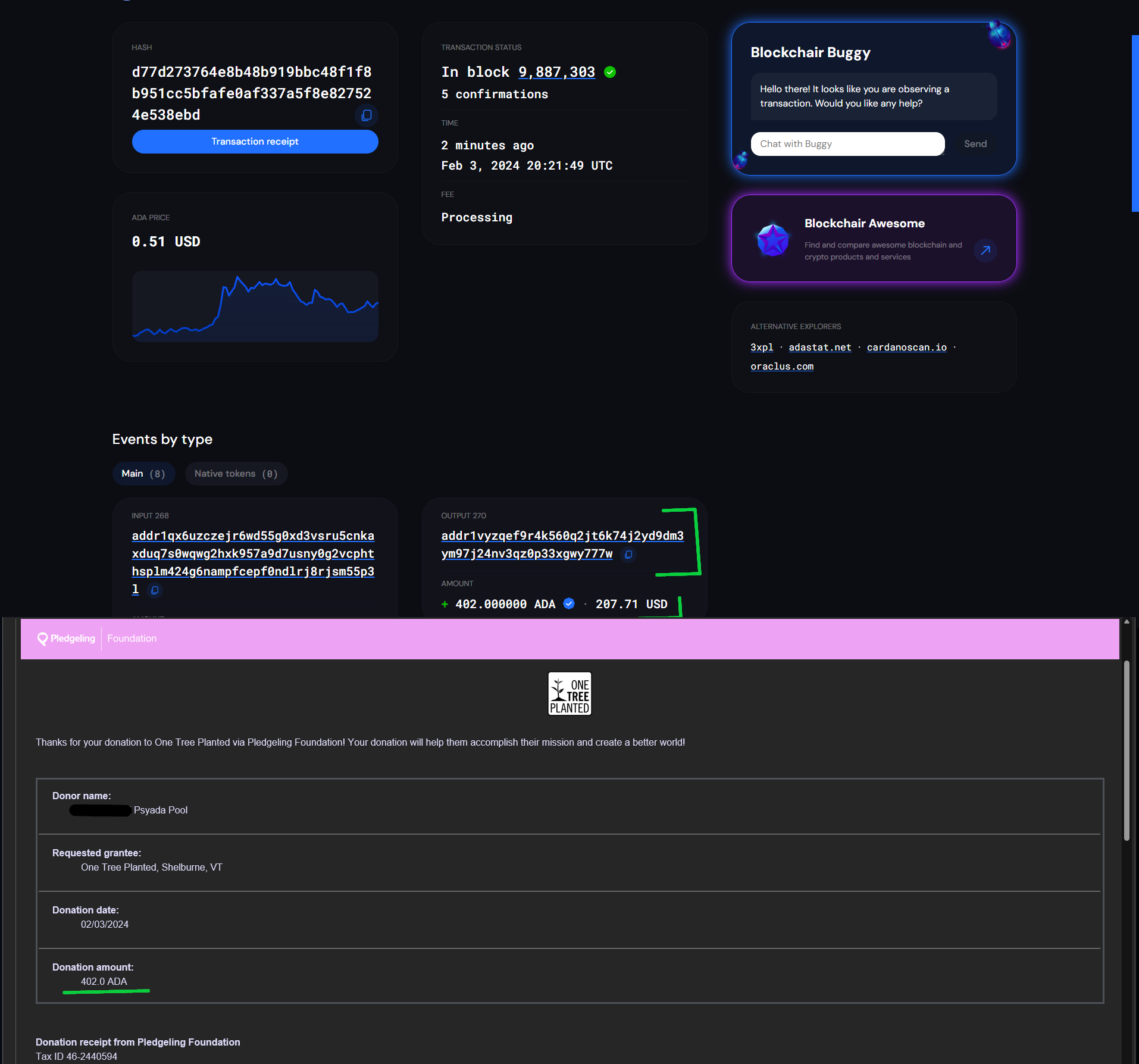The image size is (1139, 1064).
Task: Click the Blockchair Awesome title
Action: coord(864,224)
